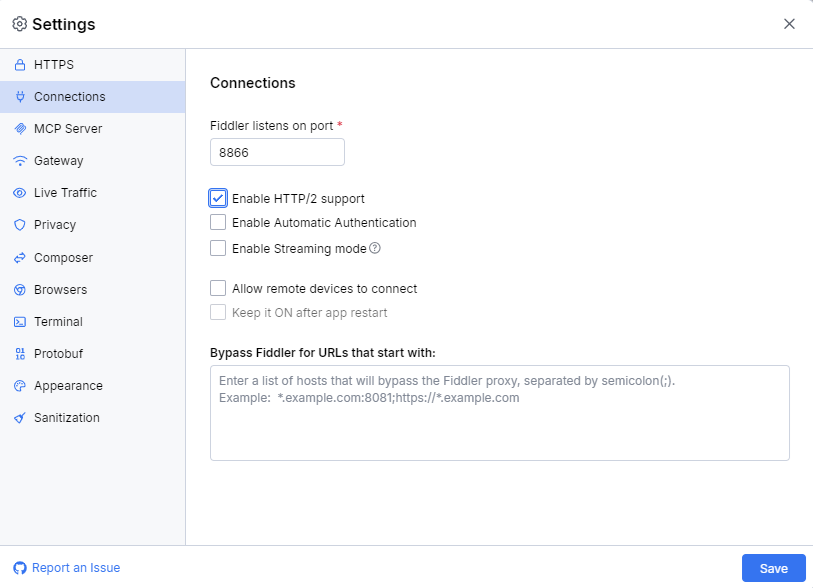Disable HTTP/2 support
813x588 pixels.
218,197
